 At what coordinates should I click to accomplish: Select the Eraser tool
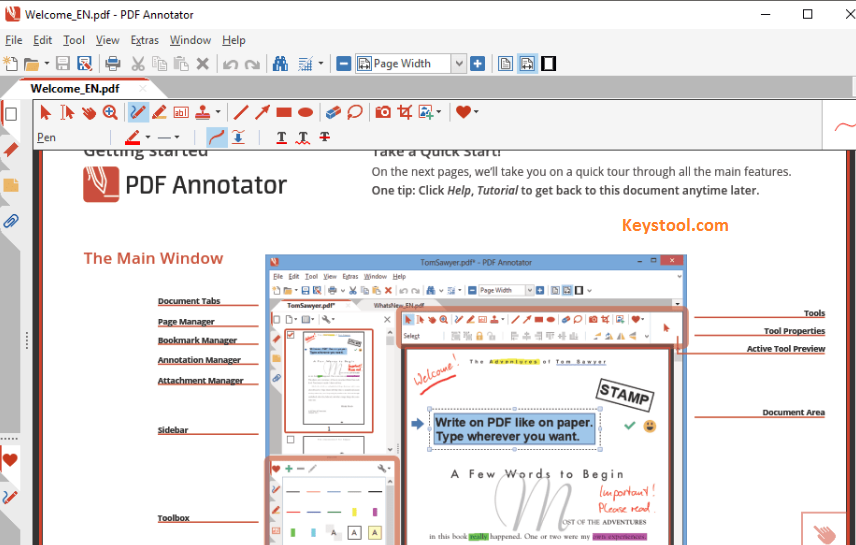click(333, 113)
